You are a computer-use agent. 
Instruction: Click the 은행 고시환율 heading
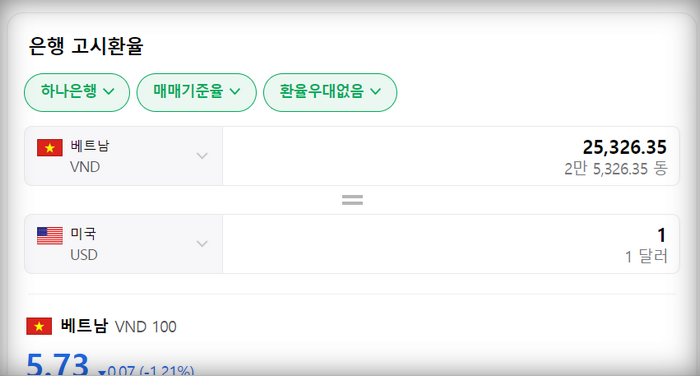click(x=86, y=46)
